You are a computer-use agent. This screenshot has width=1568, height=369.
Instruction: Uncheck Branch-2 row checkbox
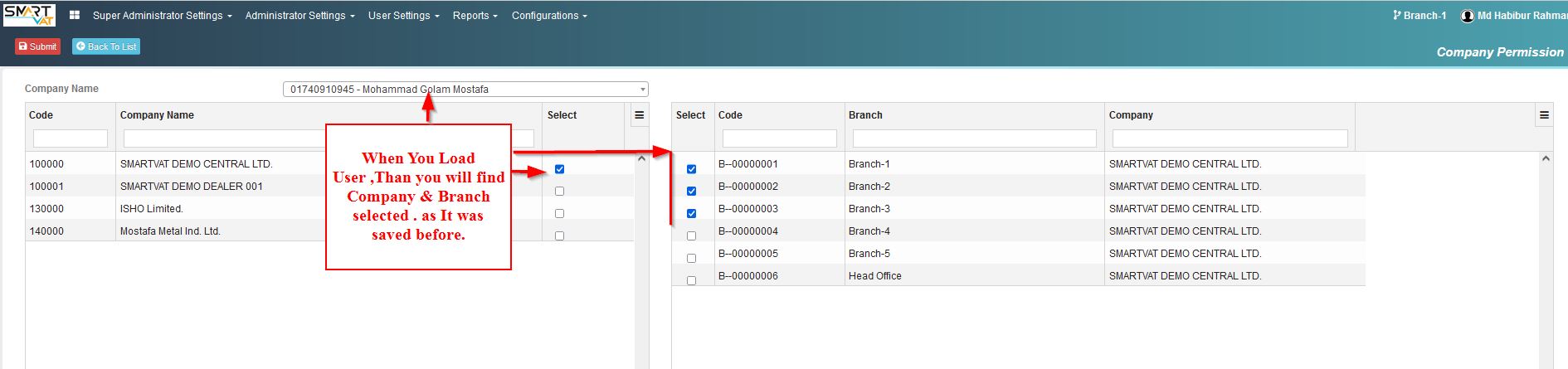coord(691,192)
